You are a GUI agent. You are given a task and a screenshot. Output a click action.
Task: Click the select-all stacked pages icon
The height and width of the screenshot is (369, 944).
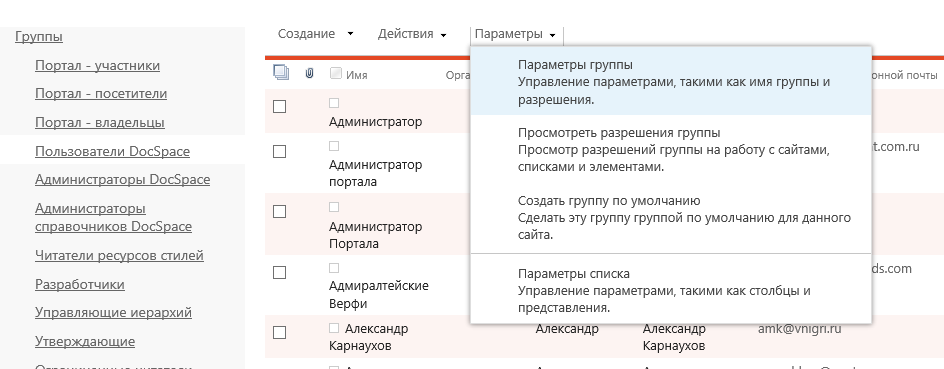(281, 73)
